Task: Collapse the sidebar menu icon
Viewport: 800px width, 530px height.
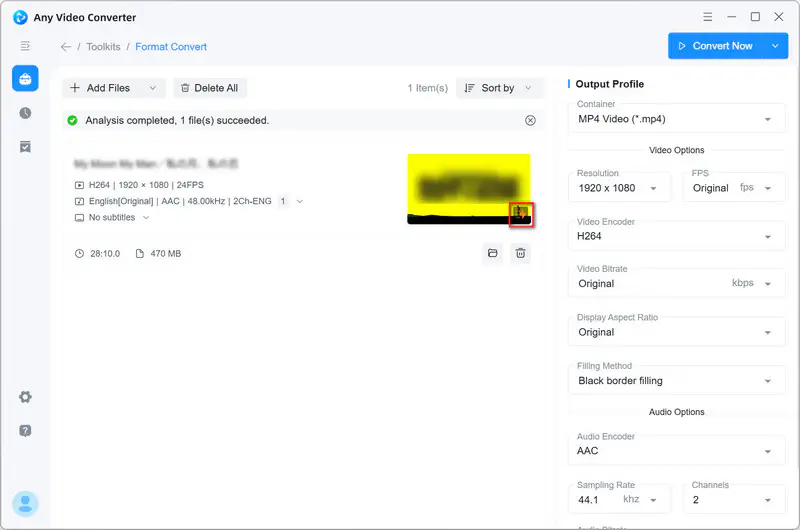Action: (x=25, y=46)
